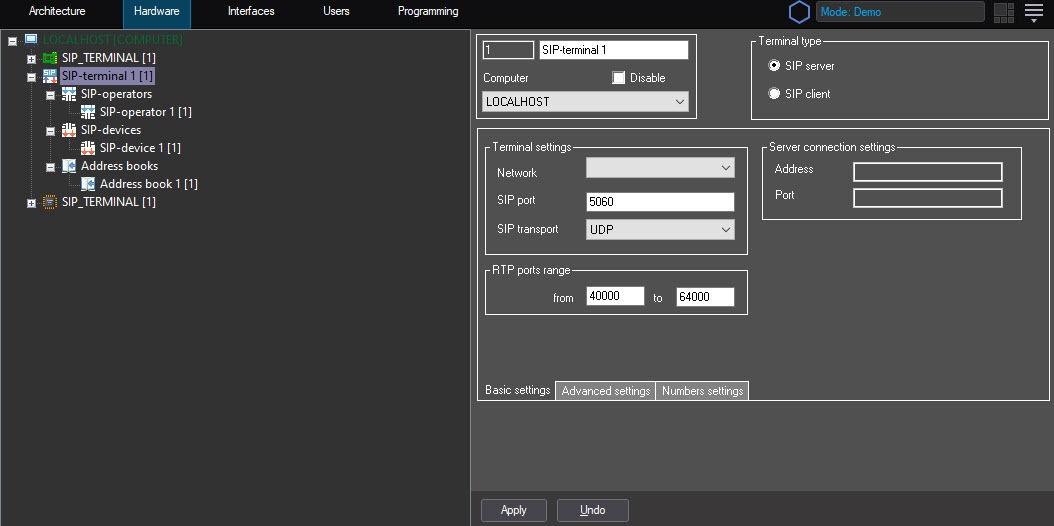Viewport: 1054px width, 526px height.
Task: Click the SIP-devices folder icon
Action: (x=69, y=130)
